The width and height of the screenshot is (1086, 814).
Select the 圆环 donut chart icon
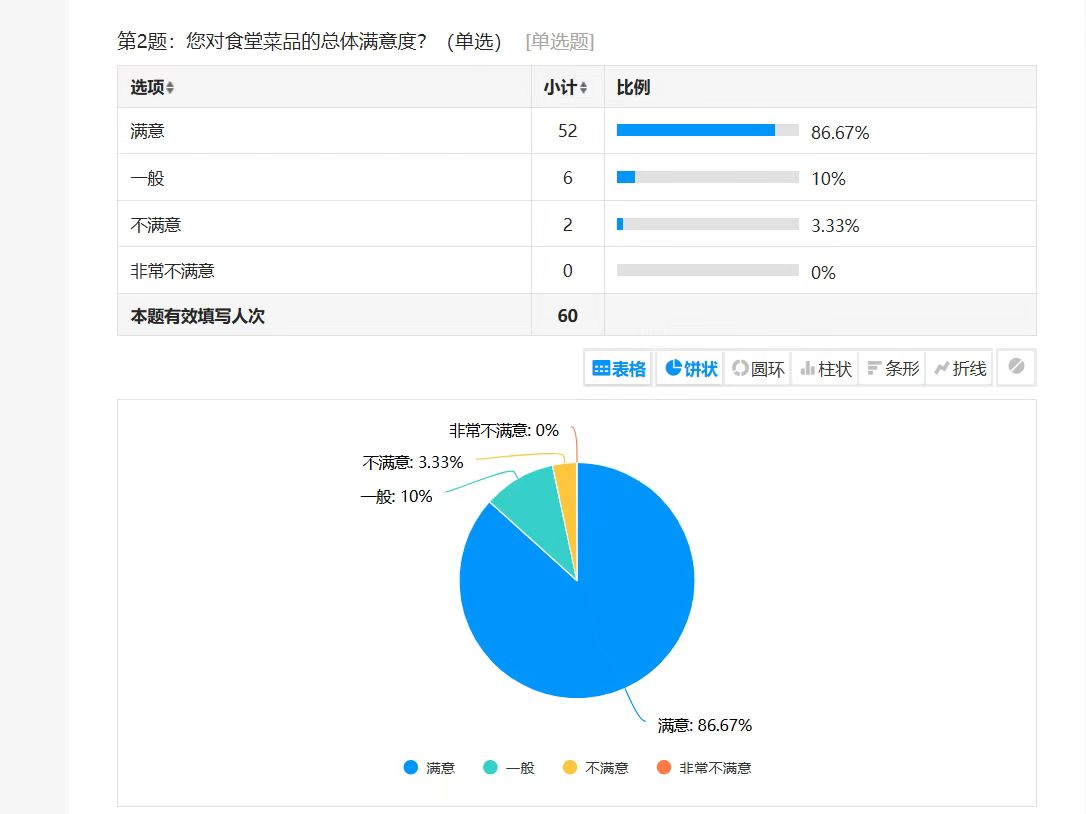[758, 368]
